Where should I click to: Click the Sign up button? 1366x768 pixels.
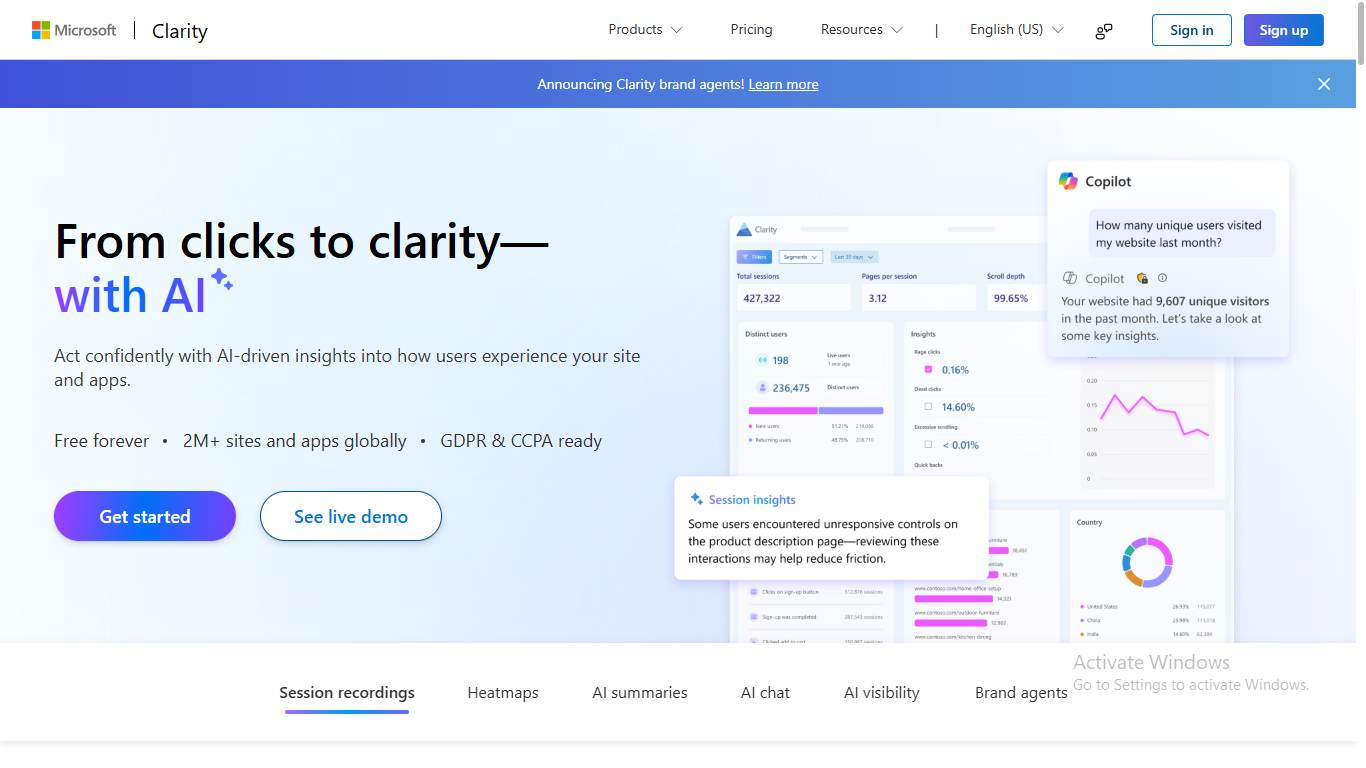(x=1284, y=30)
